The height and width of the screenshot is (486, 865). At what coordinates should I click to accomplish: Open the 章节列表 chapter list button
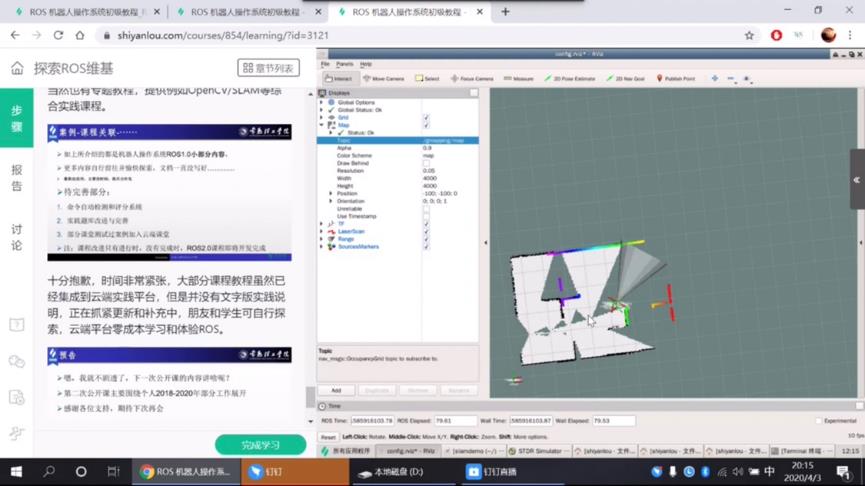[269, 68]
